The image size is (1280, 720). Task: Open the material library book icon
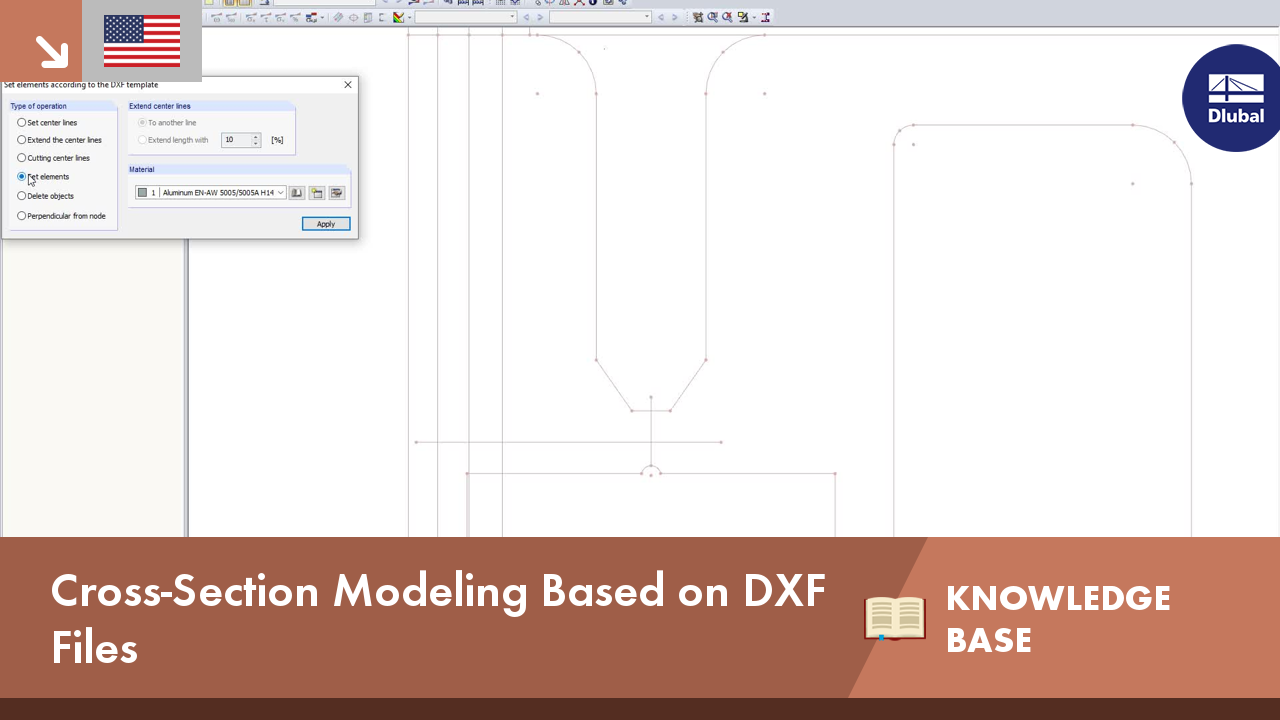[x=296, y=192]
